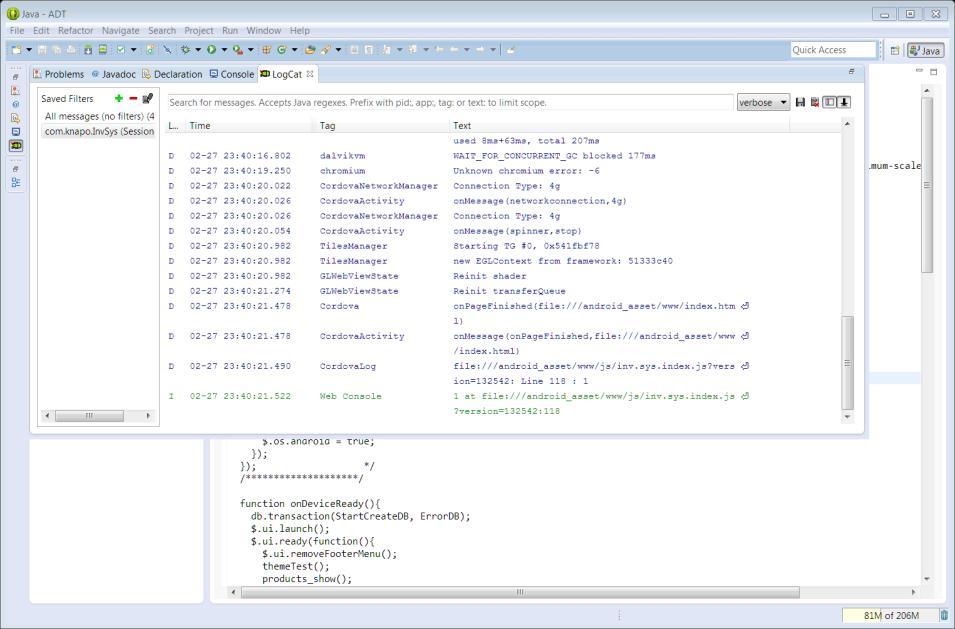Click the Text column header
The width and height of the screenshot is (955, 629).
[619, 125]
